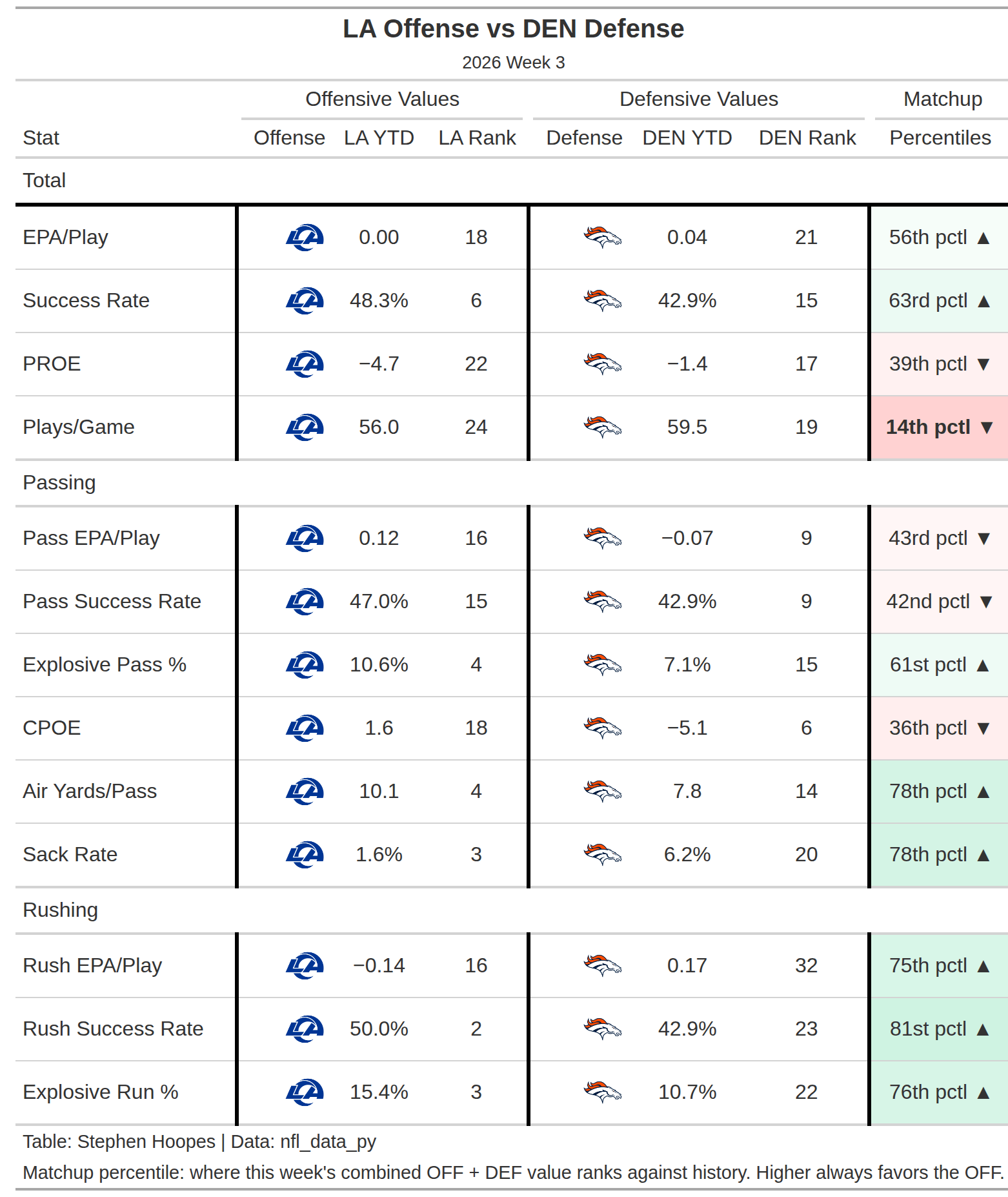Click the Broncos logo in CPOE row
1008x1197 pixels.
pos(603,728)
